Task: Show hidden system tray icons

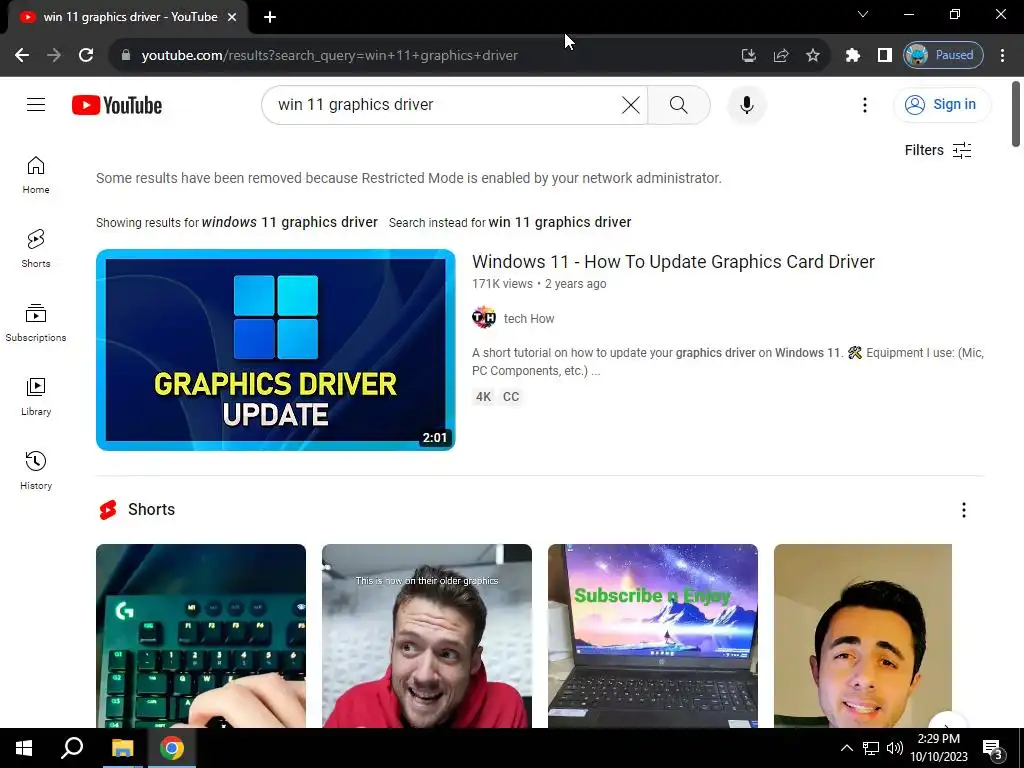Action: (x=846, y=748)
